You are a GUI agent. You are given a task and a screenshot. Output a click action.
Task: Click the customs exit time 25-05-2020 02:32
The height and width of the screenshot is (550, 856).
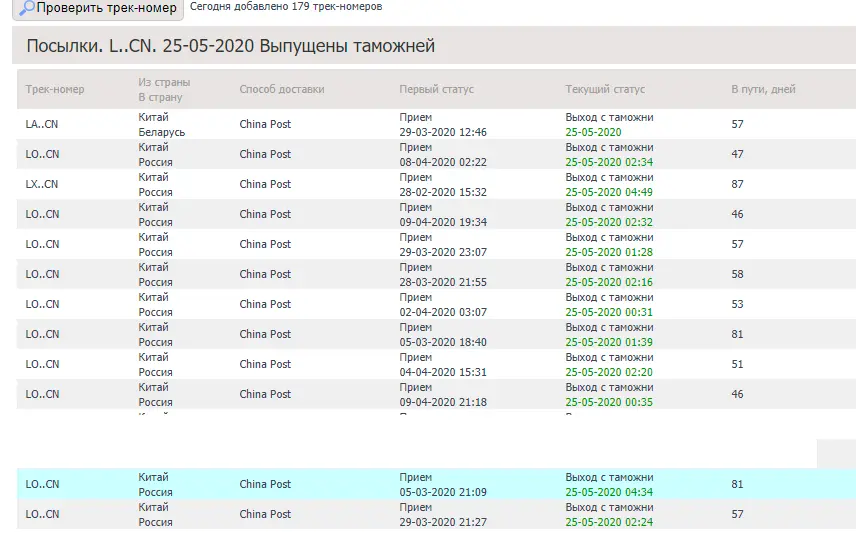609,222
